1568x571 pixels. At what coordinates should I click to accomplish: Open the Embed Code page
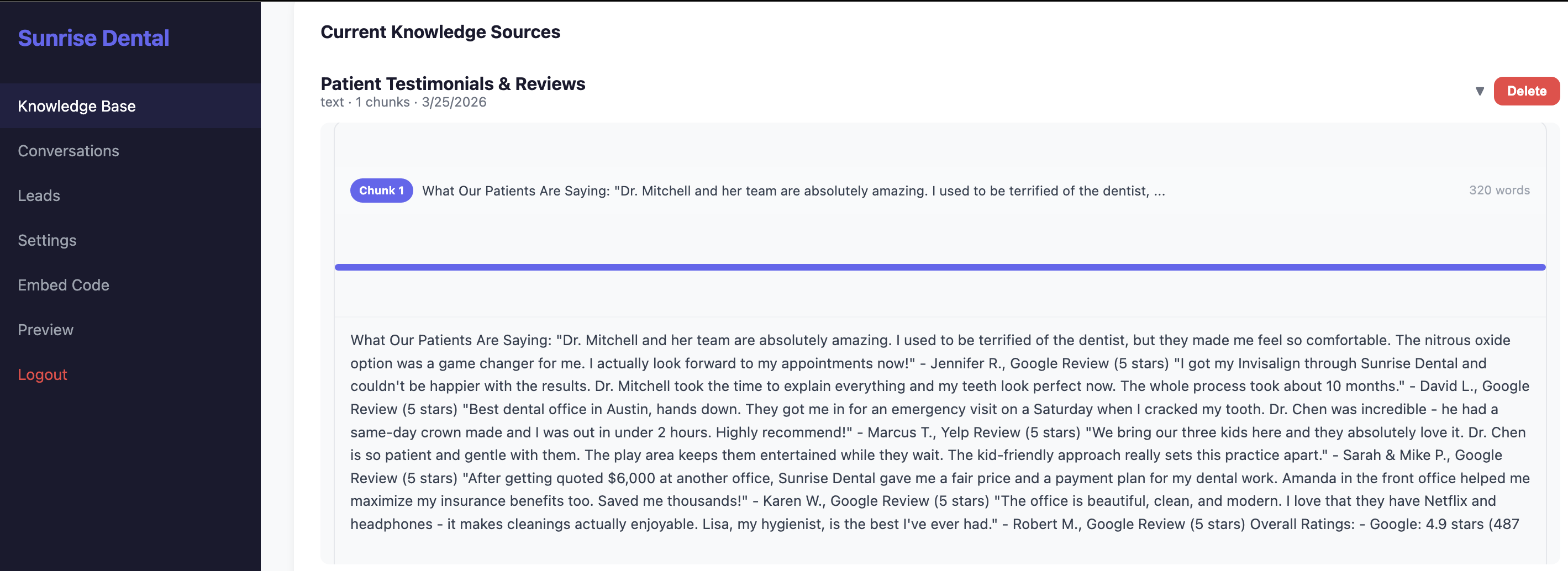pos(64,284)
